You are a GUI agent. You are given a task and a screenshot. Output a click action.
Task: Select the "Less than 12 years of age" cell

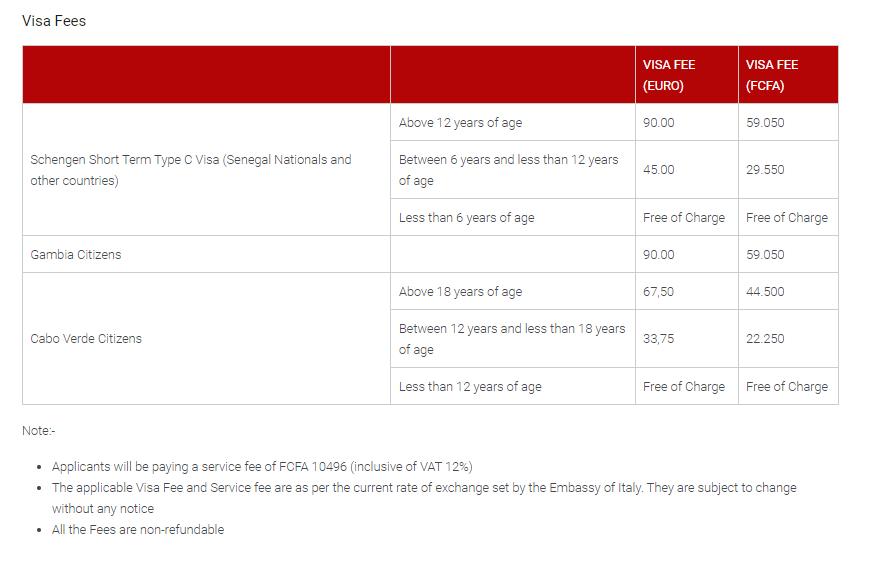[470, 387]
